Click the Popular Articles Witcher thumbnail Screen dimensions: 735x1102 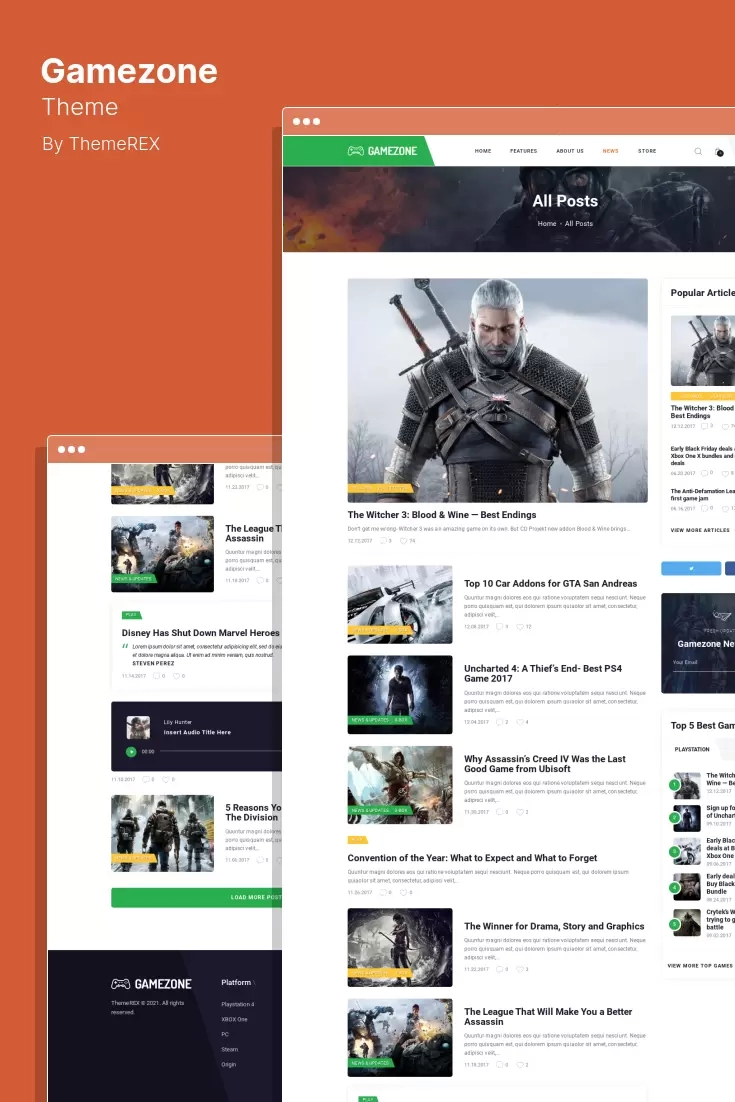703,353
